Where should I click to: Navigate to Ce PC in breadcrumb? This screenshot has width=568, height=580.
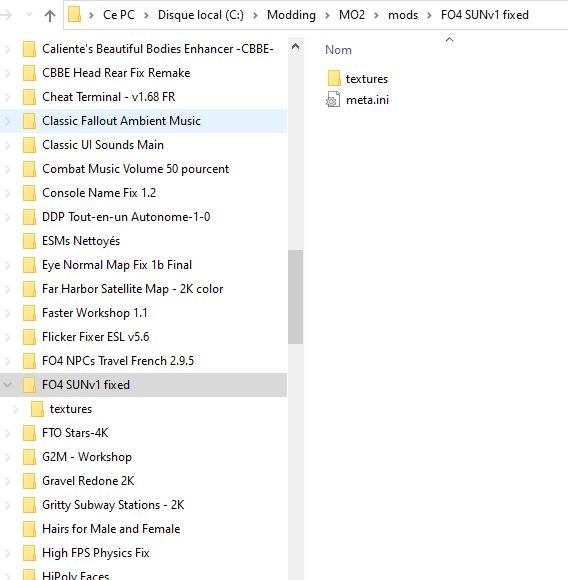(x=119, y=15)
